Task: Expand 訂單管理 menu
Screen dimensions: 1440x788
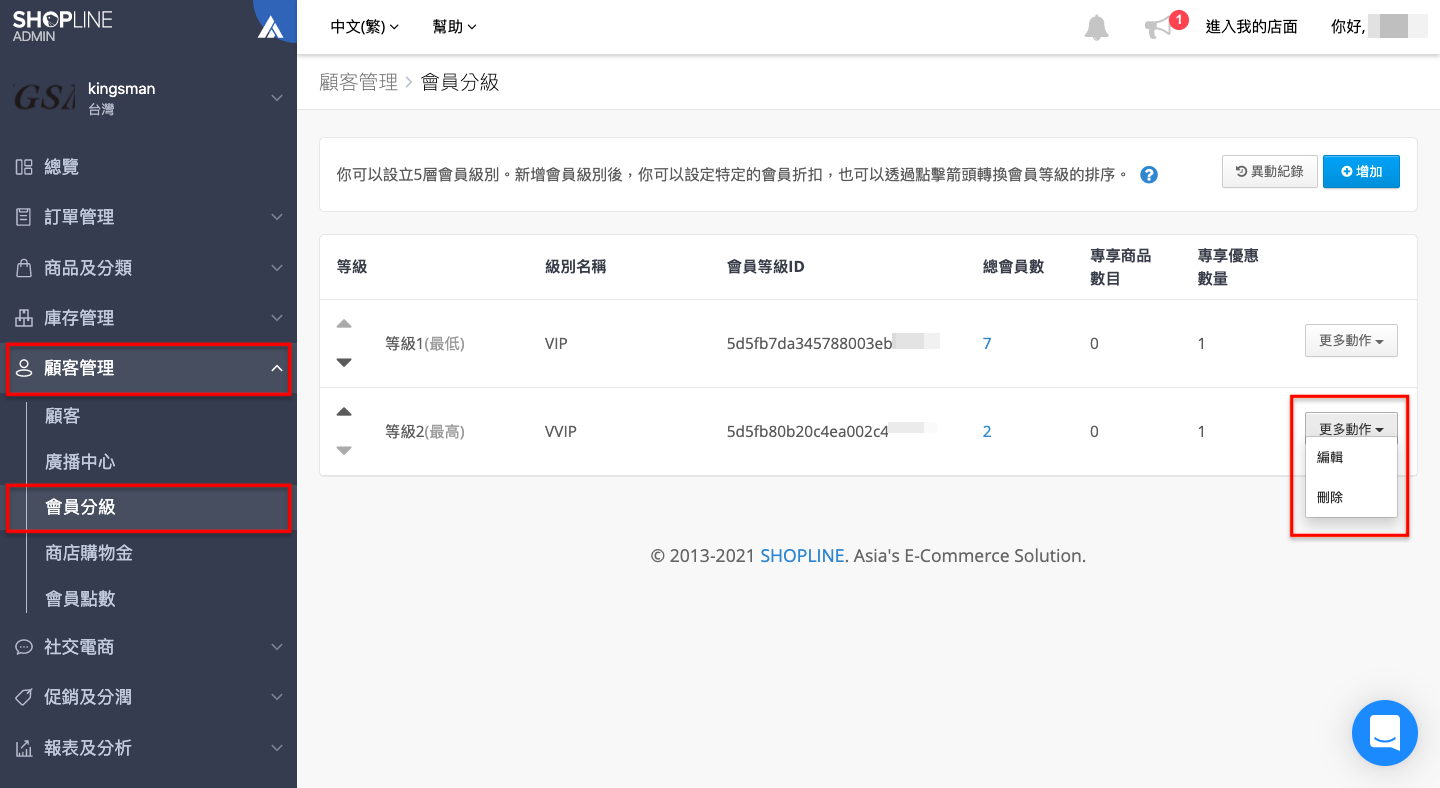Action: click(x=148, y=217)
